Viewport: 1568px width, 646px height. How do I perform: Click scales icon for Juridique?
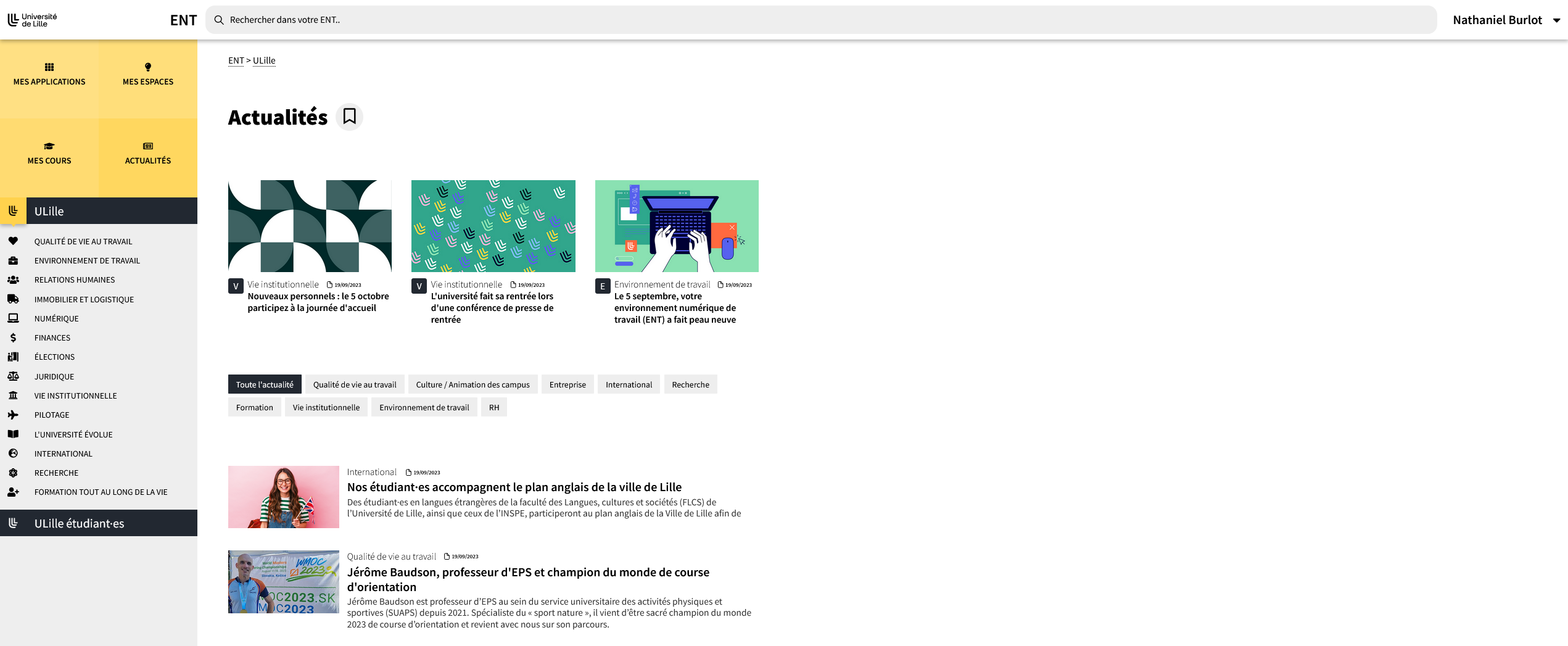tap(13, 376)
